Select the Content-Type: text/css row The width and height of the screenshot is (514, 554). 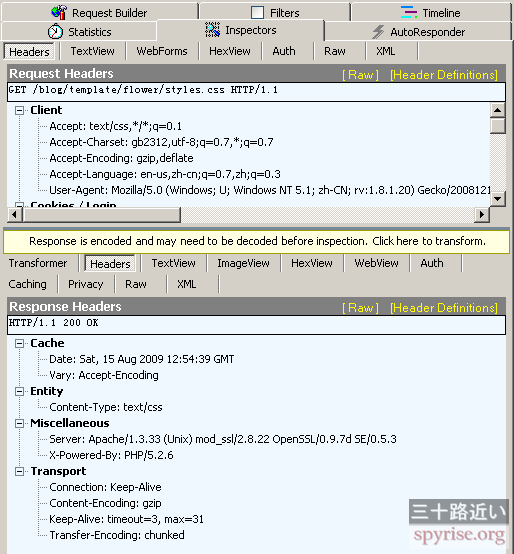[106, 407]
